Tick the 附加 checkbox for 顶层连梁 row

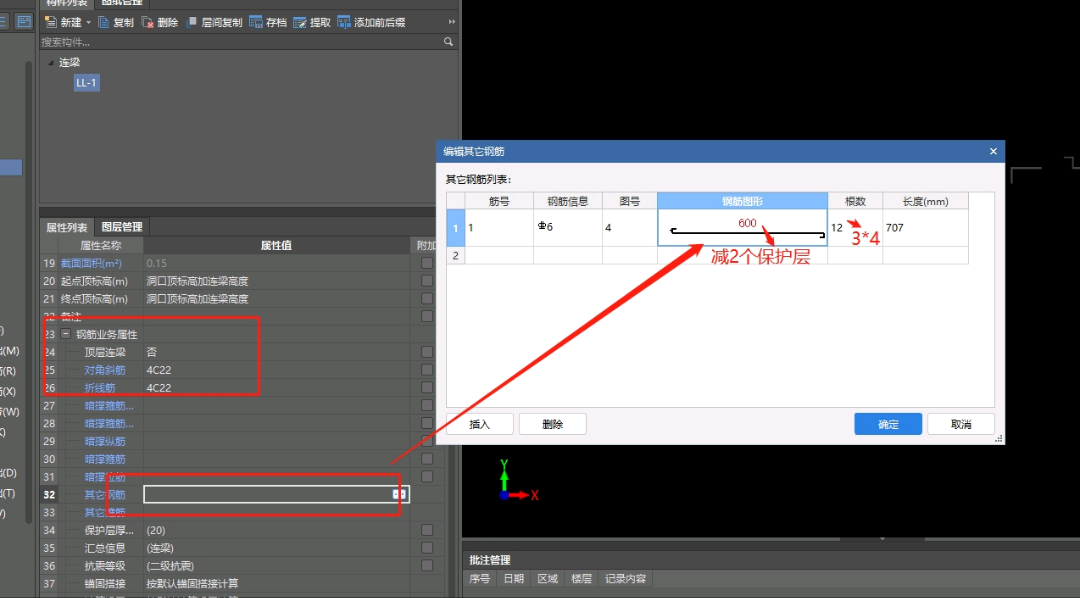(x=427, y=352)
